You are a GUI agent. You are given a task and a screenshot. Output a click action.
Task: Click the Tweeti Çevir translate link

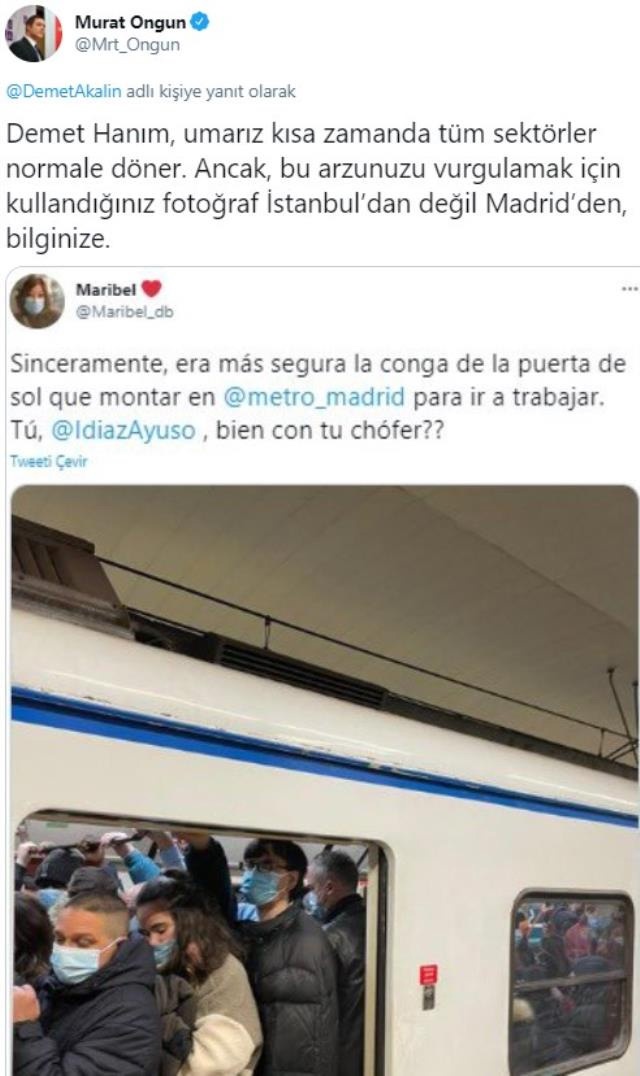coord(49,461)
